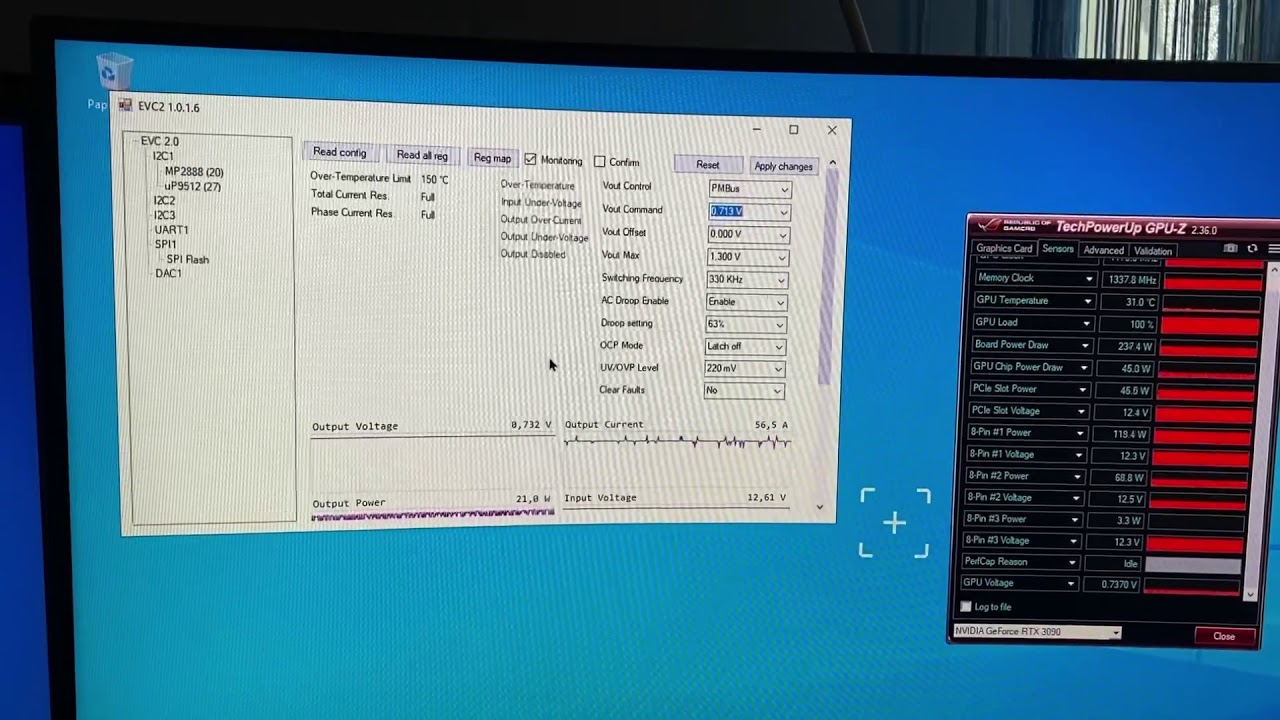The image size is (1280, 720).
Task: Click the Output Current graph in EVC2
Action: point(677,441)
